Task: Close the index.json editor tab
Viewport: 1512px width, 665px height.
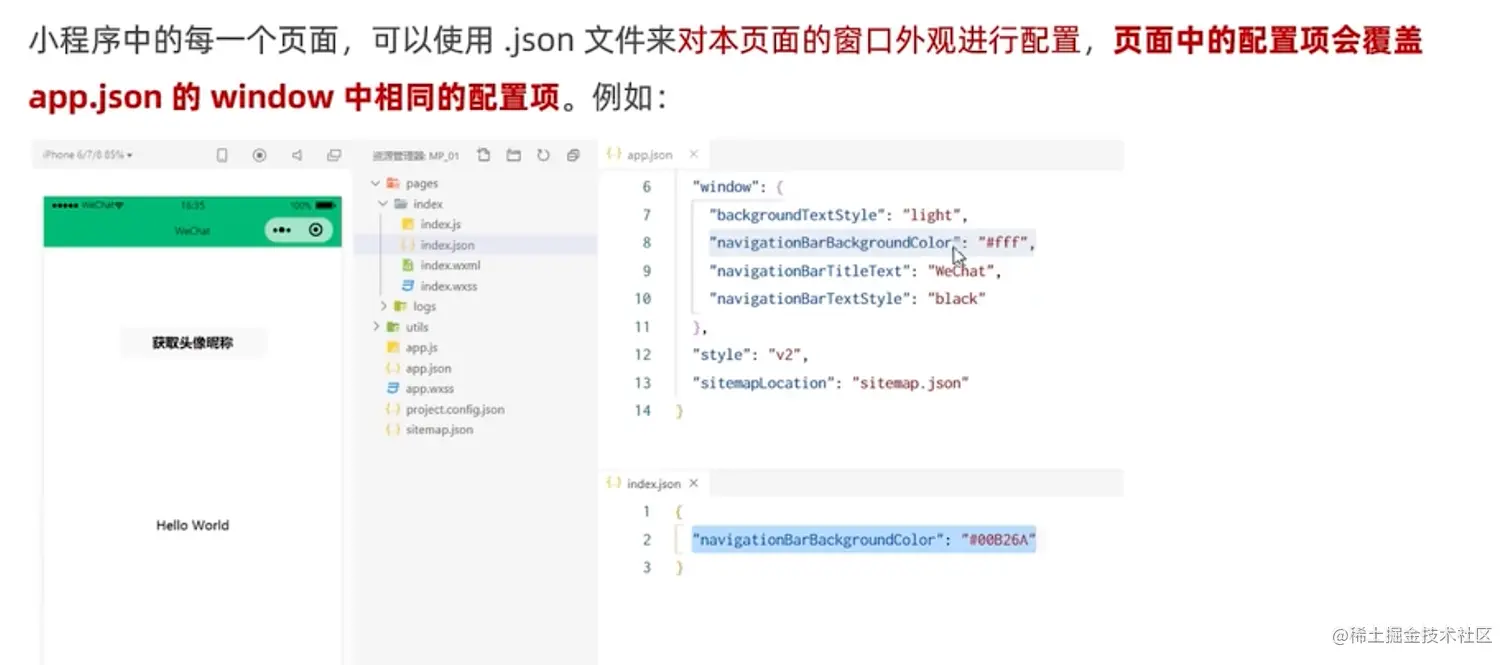Action: (694, 483)
